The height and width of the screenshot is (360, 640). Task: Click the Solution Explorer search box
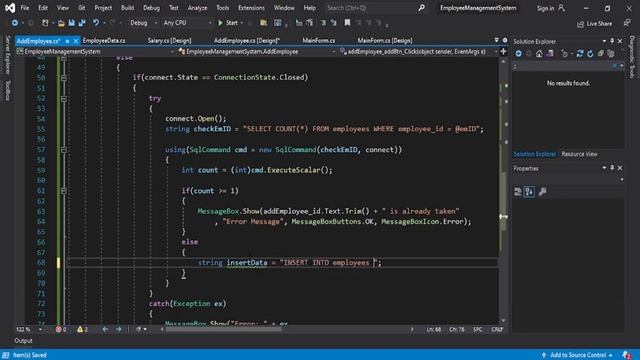coord(564,66)
